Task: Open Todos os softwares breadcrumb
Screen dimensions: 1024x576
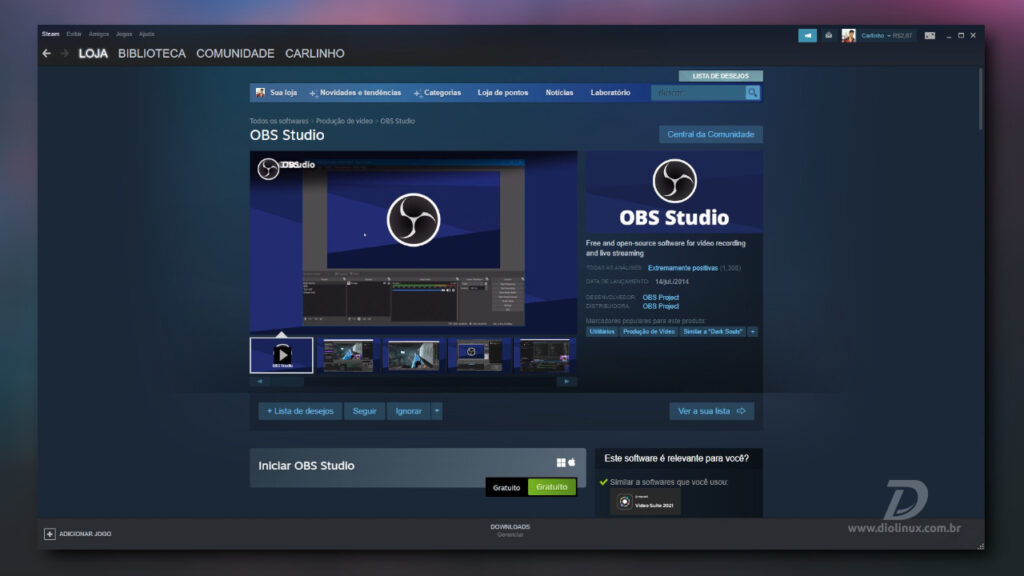Action: pos(279,121)
